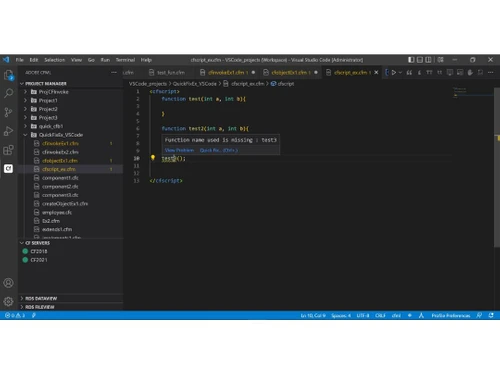Open the Adobe CFML panel three-dots menu

[x=114, y=72]
